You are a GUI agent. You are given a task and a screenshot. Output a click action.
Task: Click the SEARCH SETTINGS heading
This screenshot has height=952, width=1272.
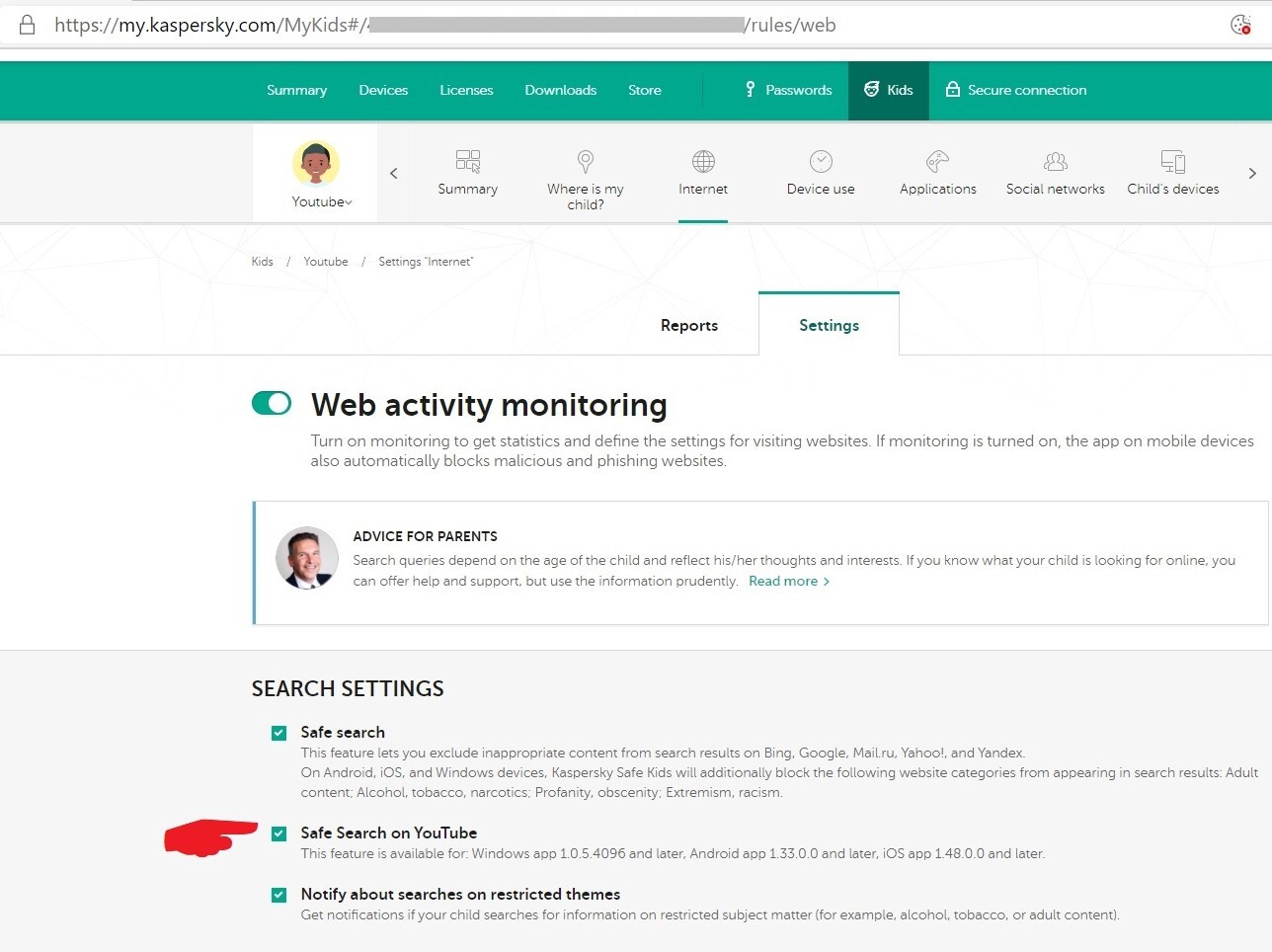(x=348, y=688)
